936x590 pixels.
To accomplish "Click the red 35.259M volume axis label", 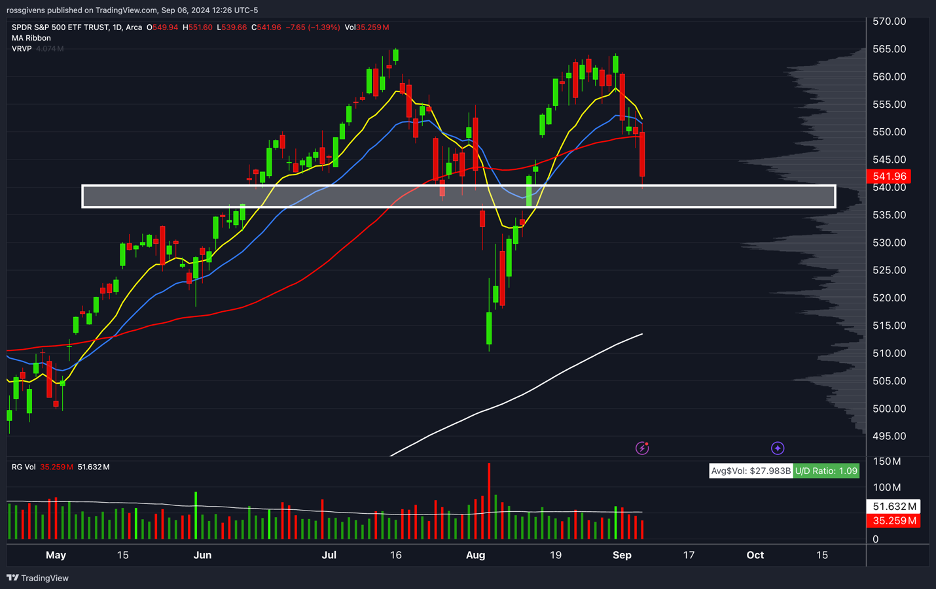I will 893,521.
